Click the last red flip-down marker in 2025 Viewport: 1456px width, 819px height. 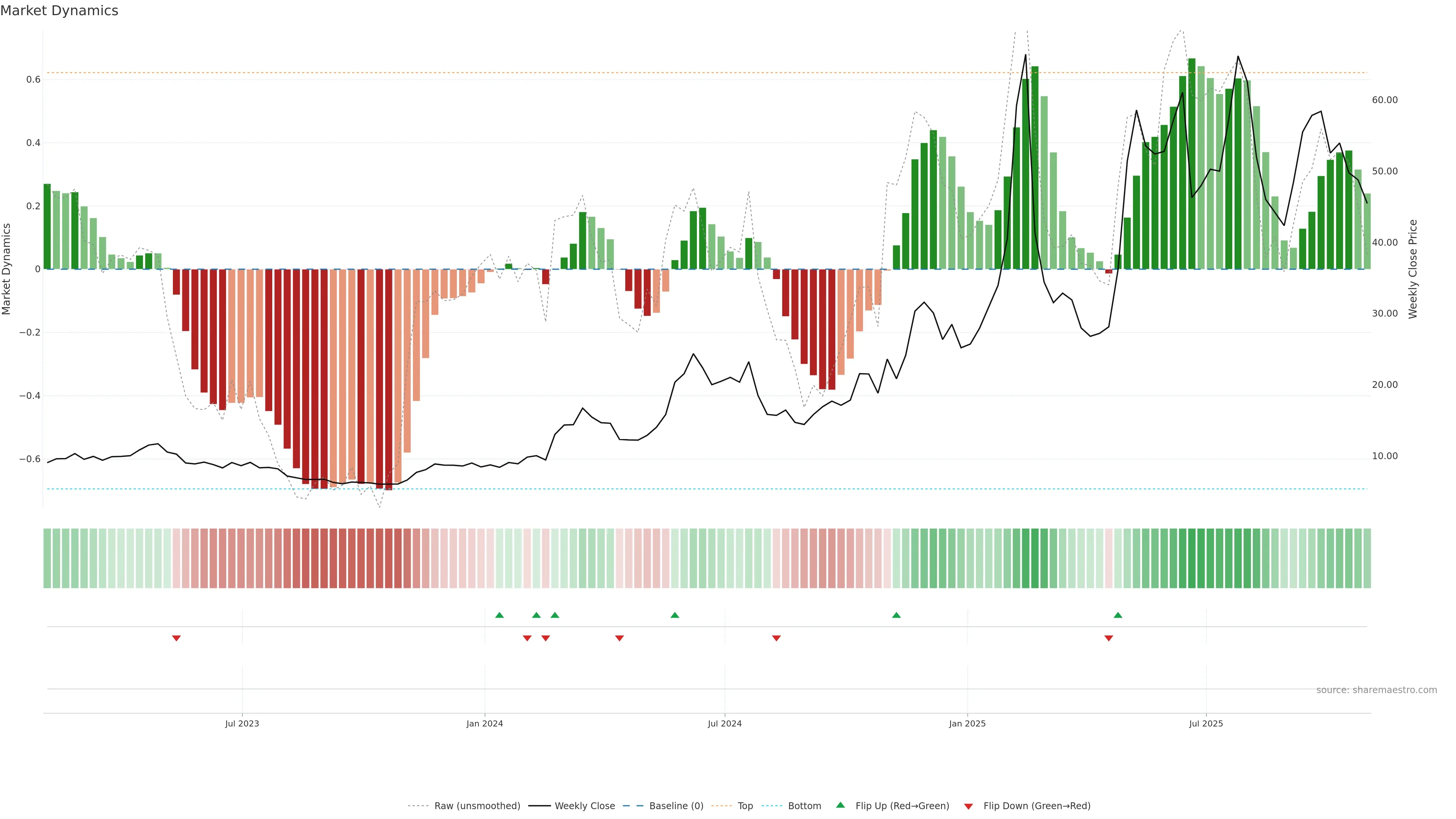pos(1108,638)
